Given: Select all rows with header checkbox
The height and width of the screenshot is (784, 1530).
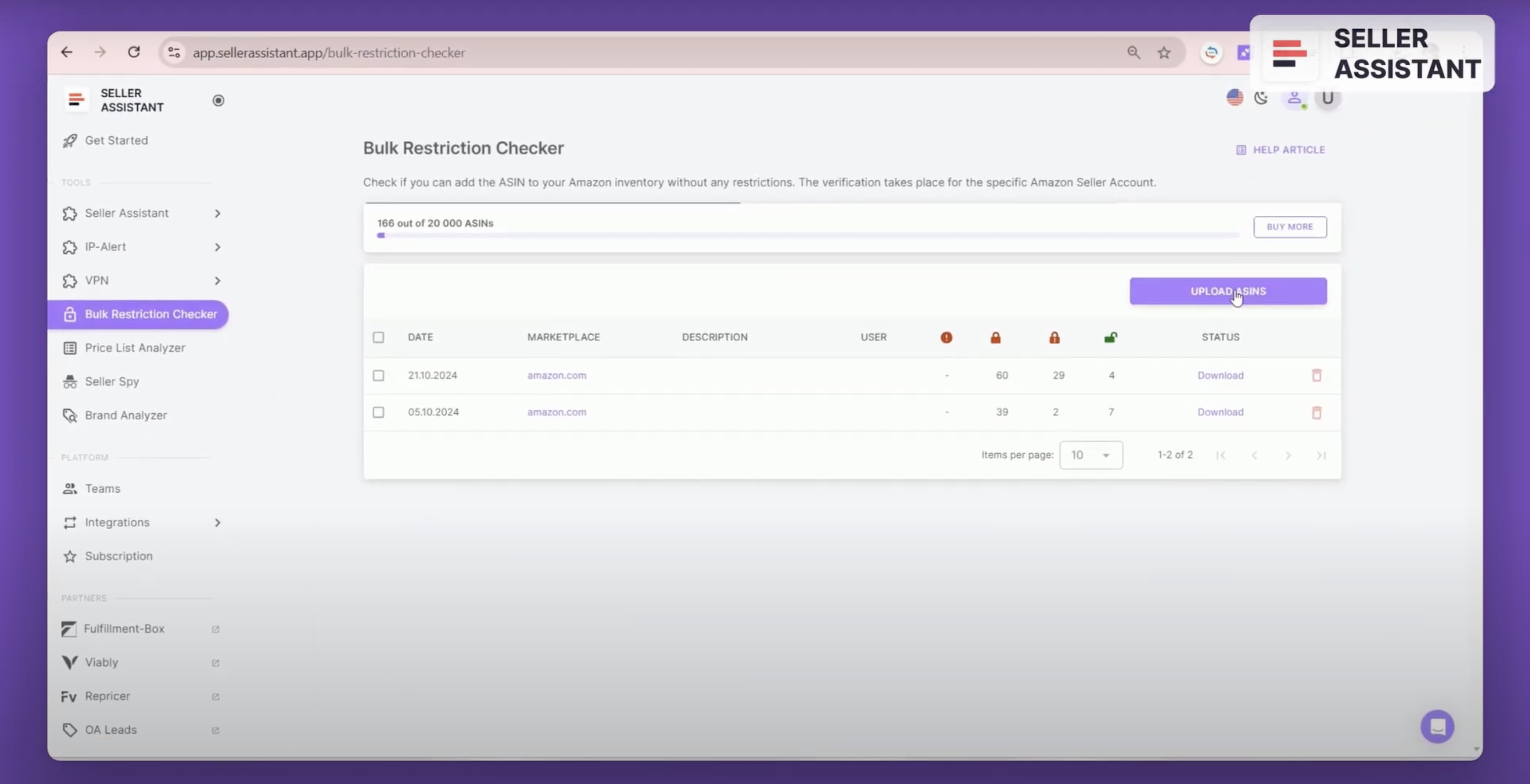Looking at the screenshot, I should 378,337.
